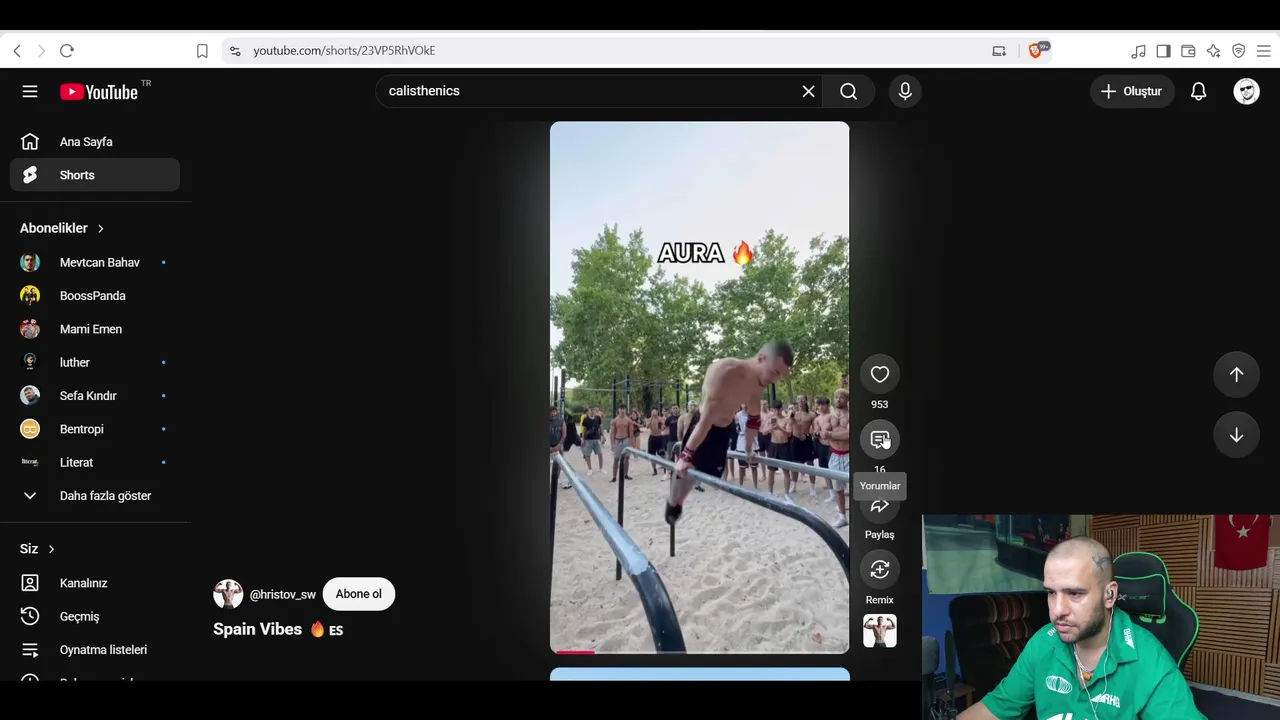The height and width of the screenshot is (720, 1280).
Task: Open the browser hamburger menu
Action: click(1263, 51)
